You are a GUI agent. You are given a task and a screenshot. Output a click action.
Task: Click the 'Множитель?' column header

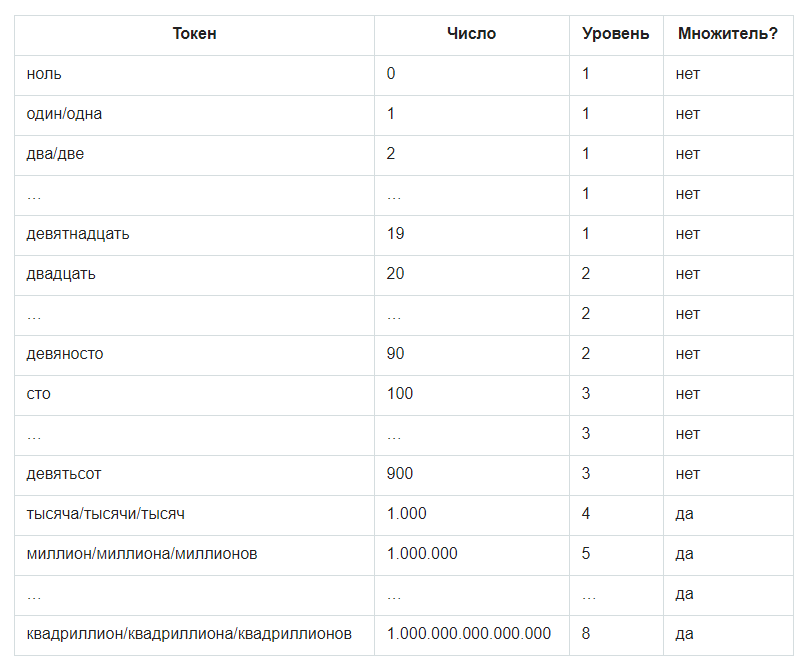tap(727, 34)
